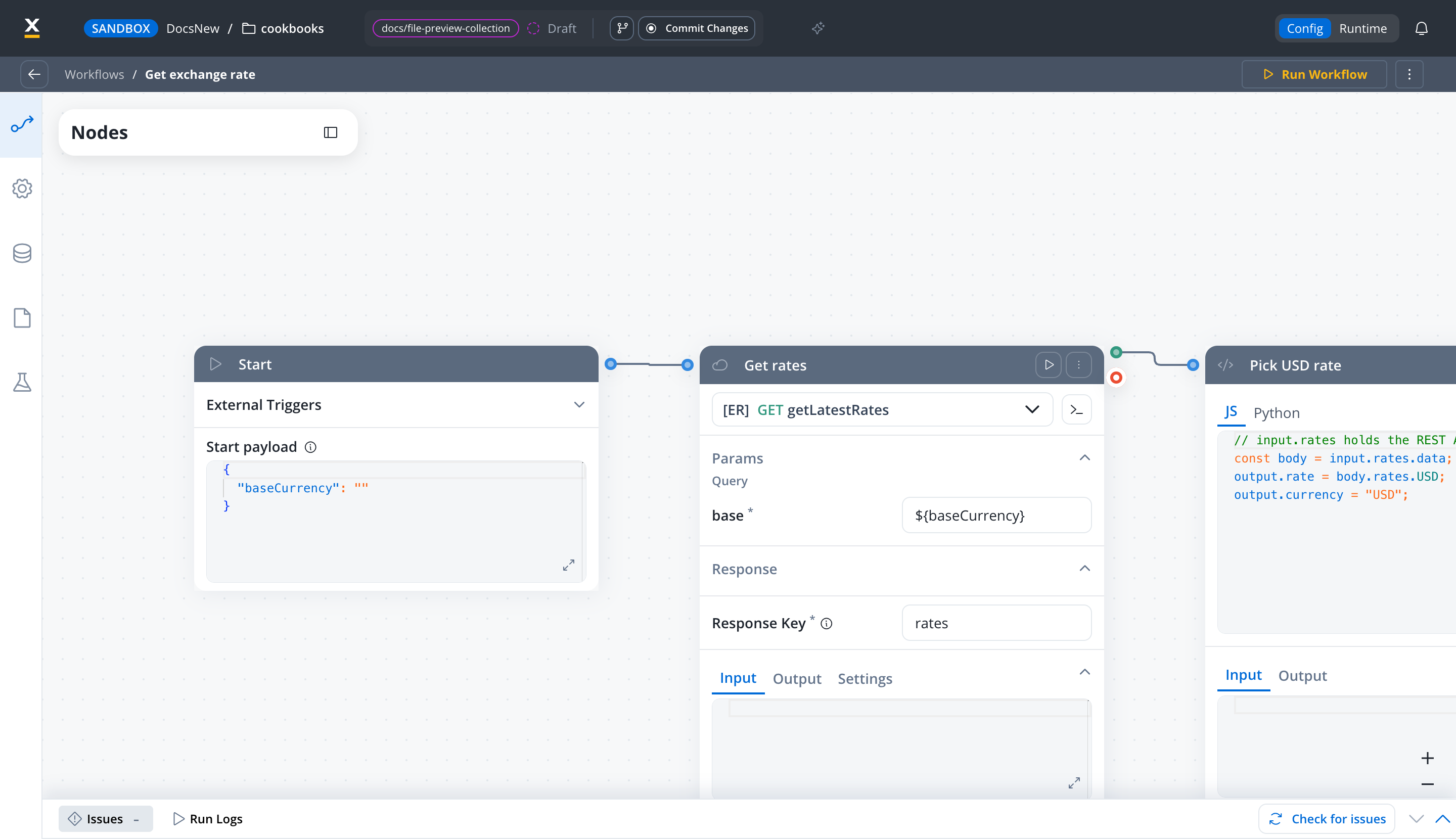
Task: Expand the Start payload editor fullscreen
Action: [x=568, y=565]
